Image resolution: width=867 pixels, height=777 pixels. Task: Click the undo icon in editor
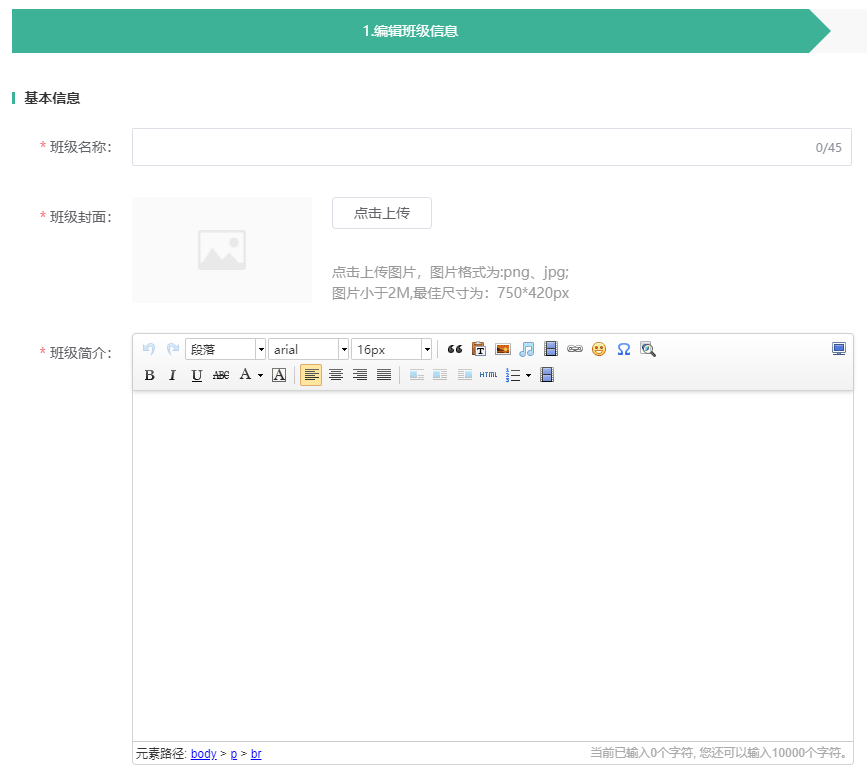pos(149,349)
